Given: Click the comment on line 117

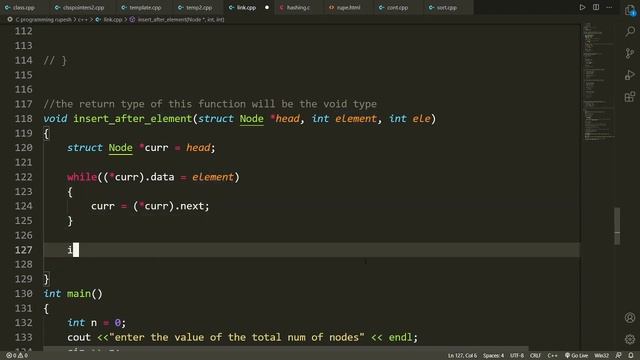Looking at the screenshot, I should click(x=210, y=104).
